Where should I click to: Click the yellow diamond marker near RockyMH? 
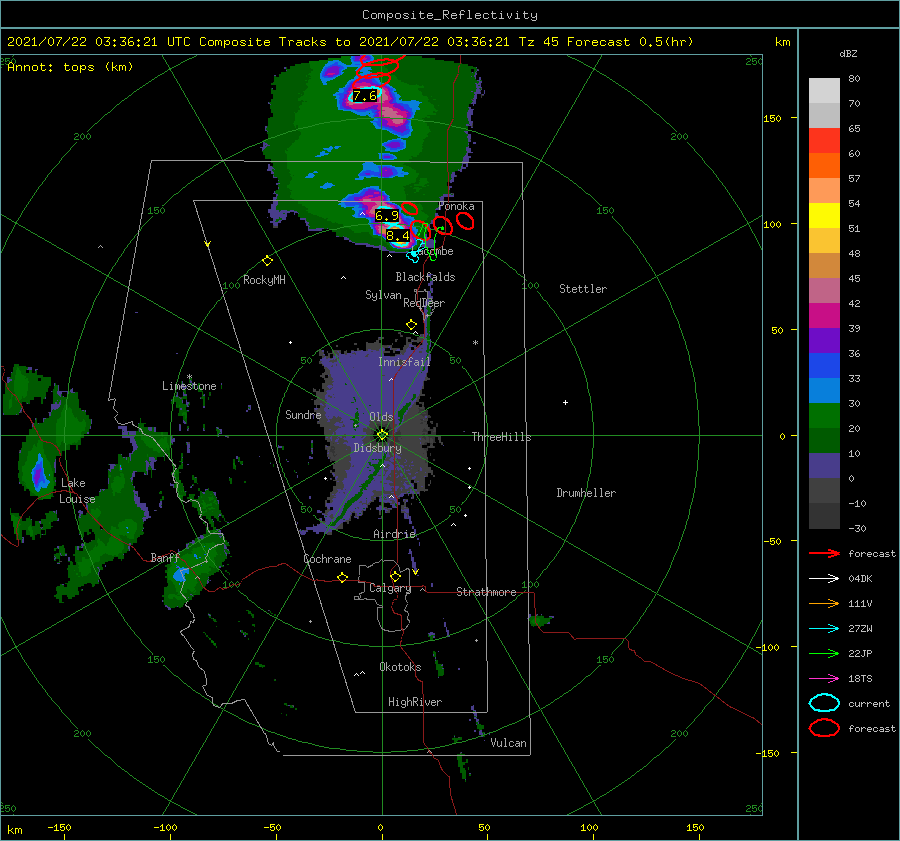pyautogui.click(x=267, y=261)
